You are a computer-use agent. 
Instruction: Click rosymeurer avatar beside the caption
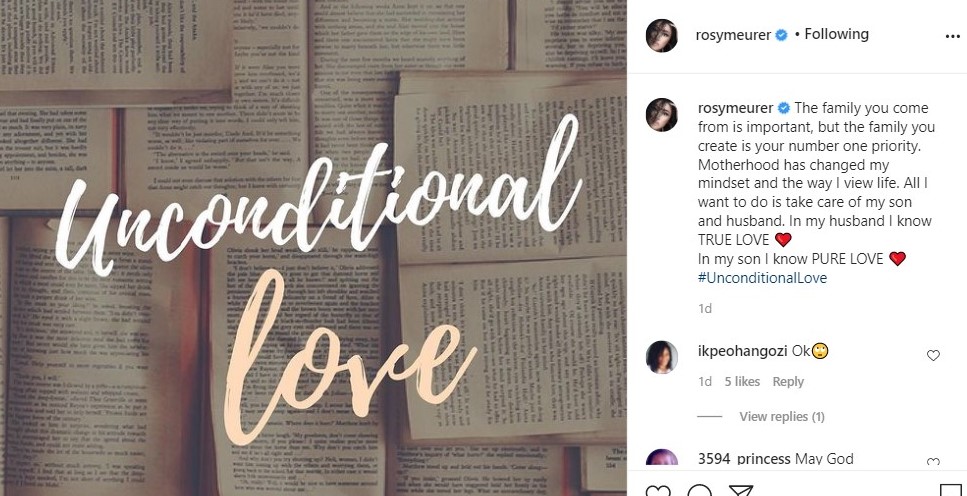click(x=662, y=115)
